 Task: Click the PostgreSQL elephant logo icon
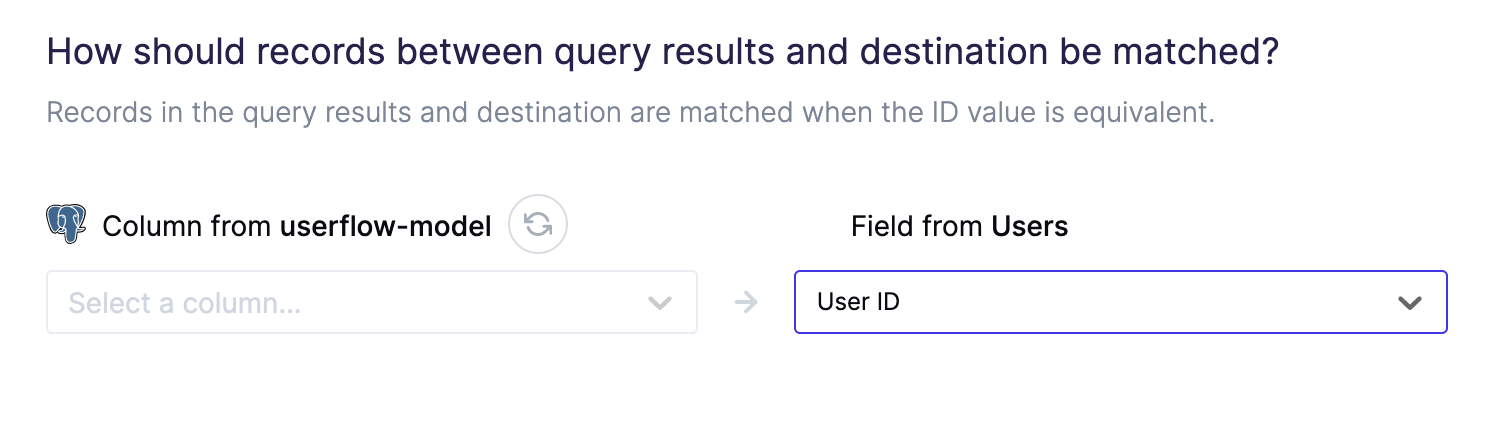pyautogui.click(x=67, y=224)
